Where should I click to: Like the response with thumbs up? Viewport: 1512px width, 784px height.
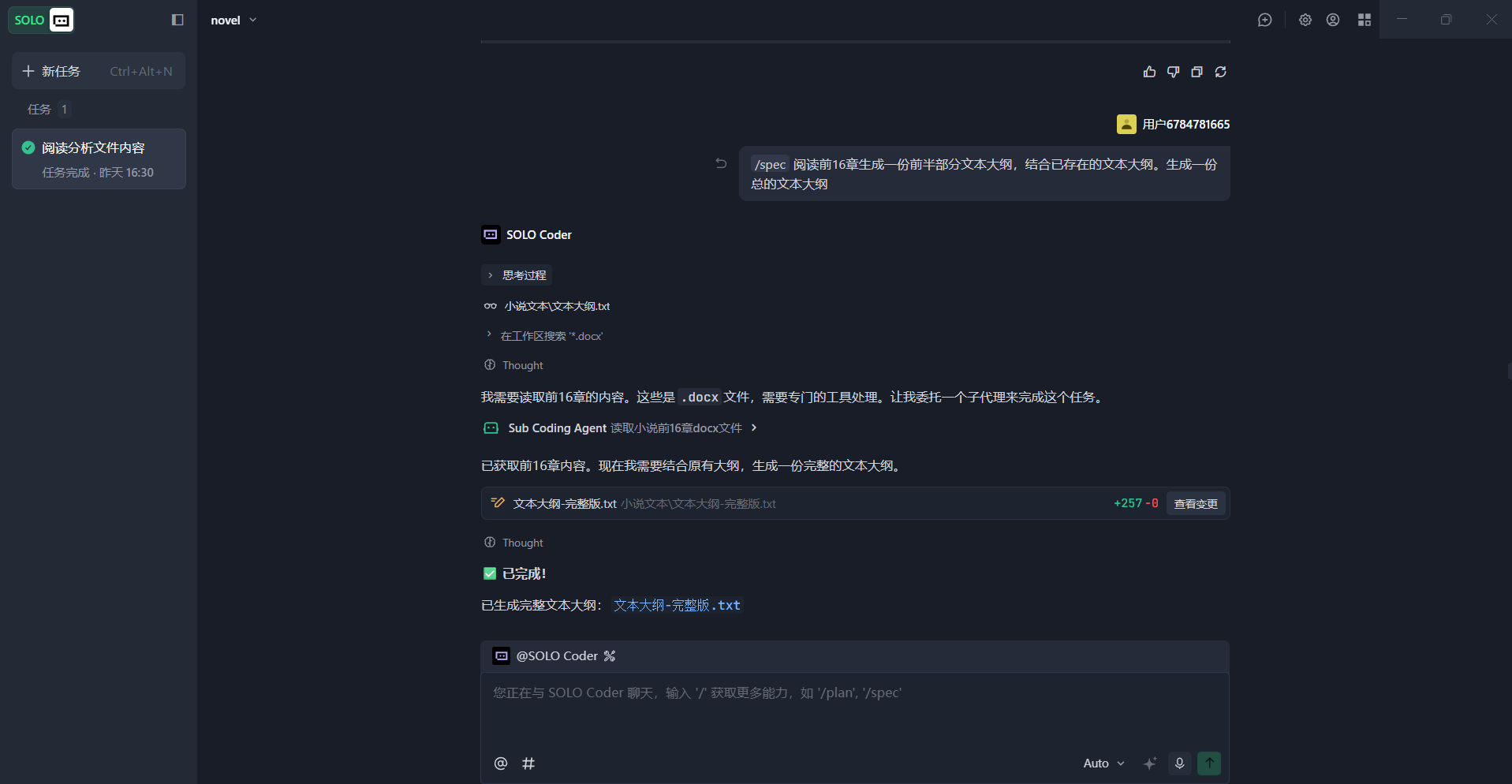pyautogui.click(x=1149, y=72)
